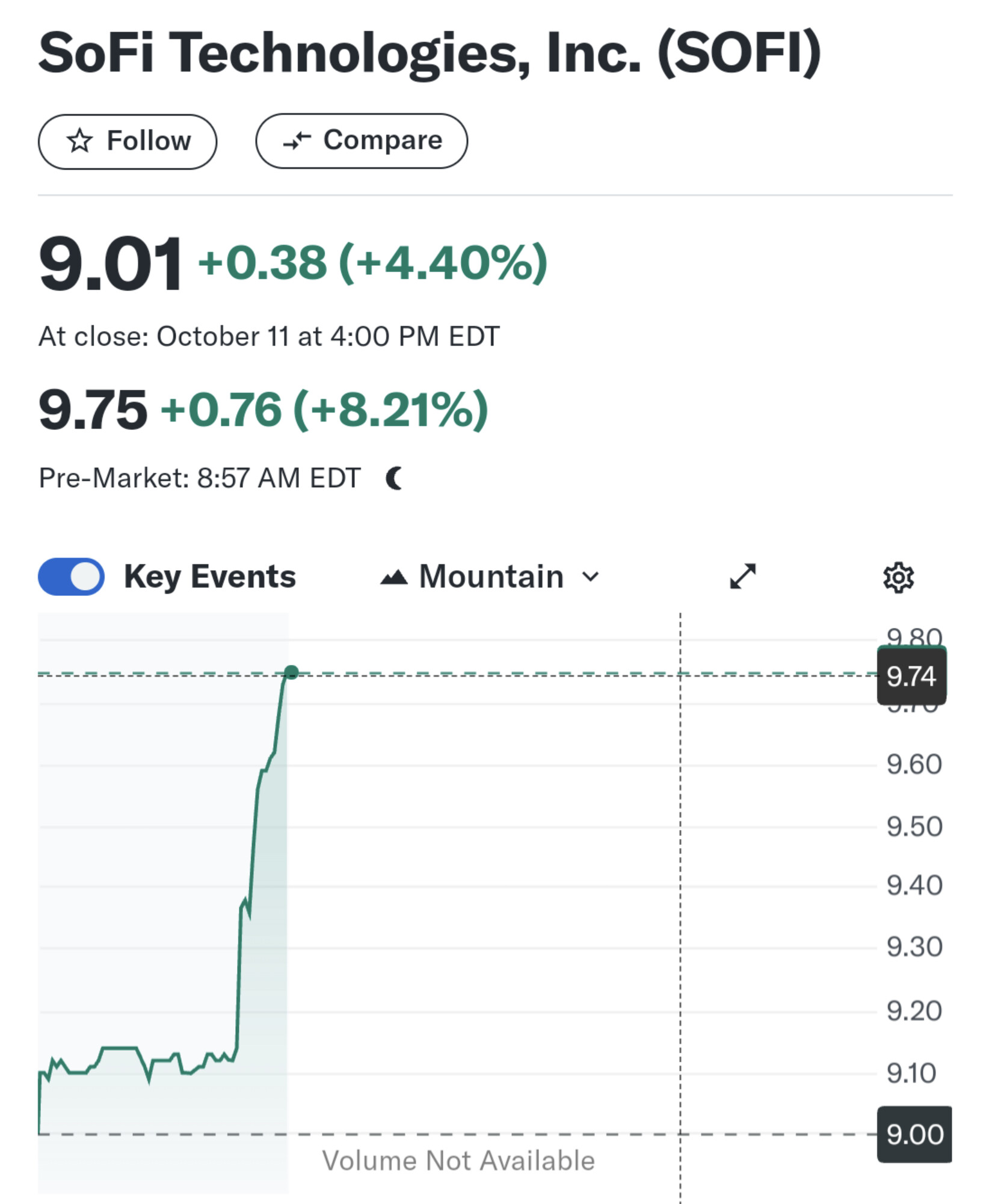Click the mountain chart icon
Screen dimensions: 989x1204
(394, 577)
